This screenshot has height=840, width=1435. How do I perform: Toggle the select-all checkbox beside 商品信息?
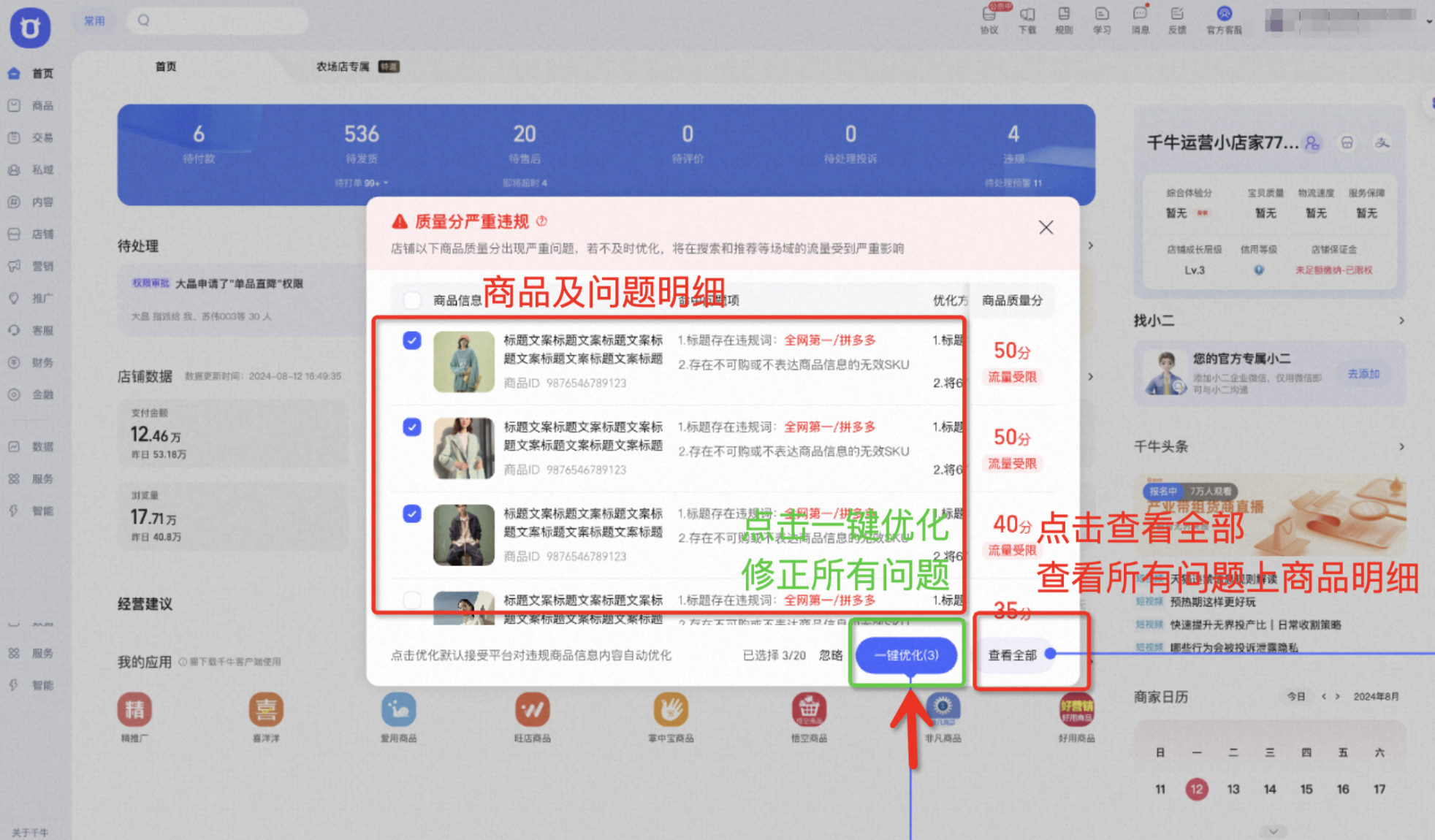click(x=412, y=300)
